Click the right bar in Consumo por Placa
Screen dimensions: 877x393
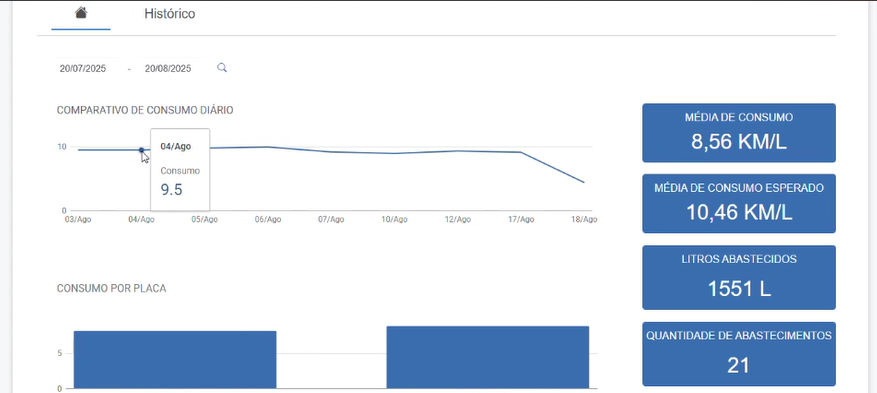(x=488, y=357)
